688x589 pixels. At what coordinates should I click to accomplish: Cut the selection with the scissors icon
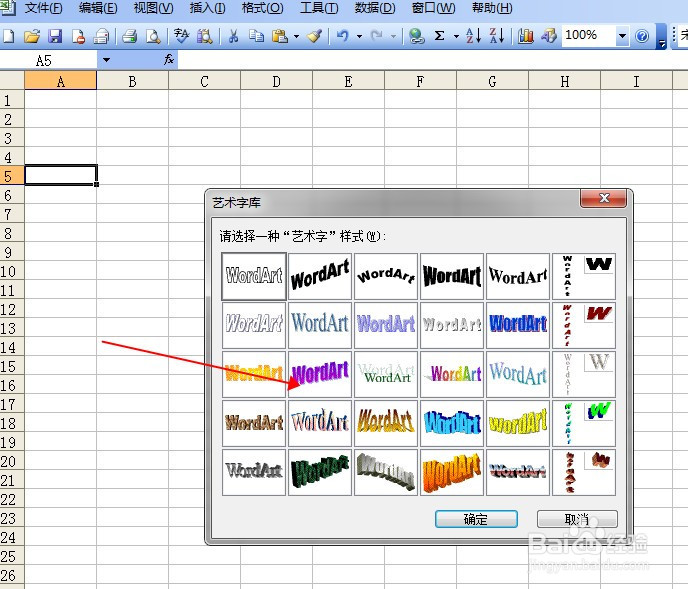pos(233,36)
